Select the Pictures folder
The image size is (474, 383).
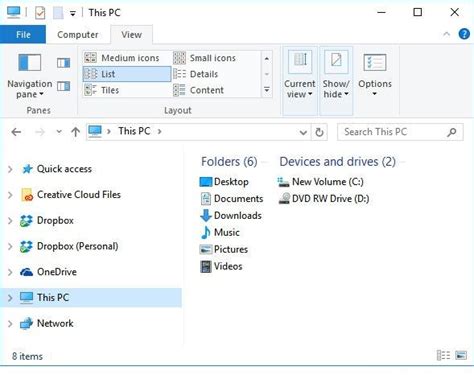coord(224,250)
